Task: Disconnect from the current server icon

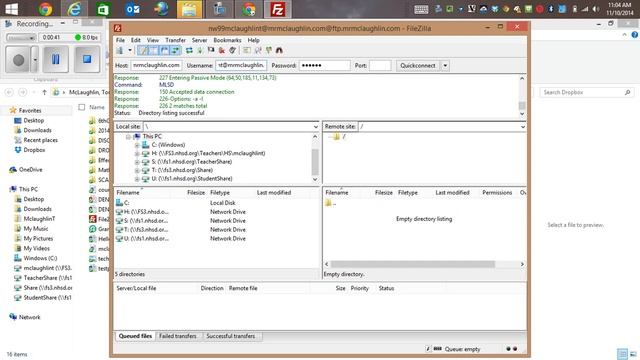Action: 222,51
